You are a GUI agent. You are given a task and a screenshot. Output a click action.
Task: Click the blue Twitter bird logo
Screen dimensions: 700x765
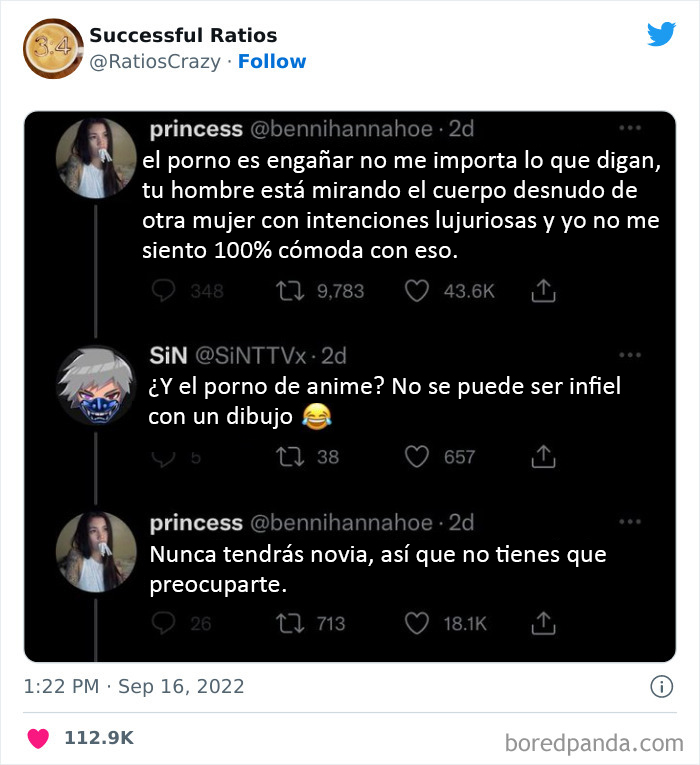click(x=661, y=35)
